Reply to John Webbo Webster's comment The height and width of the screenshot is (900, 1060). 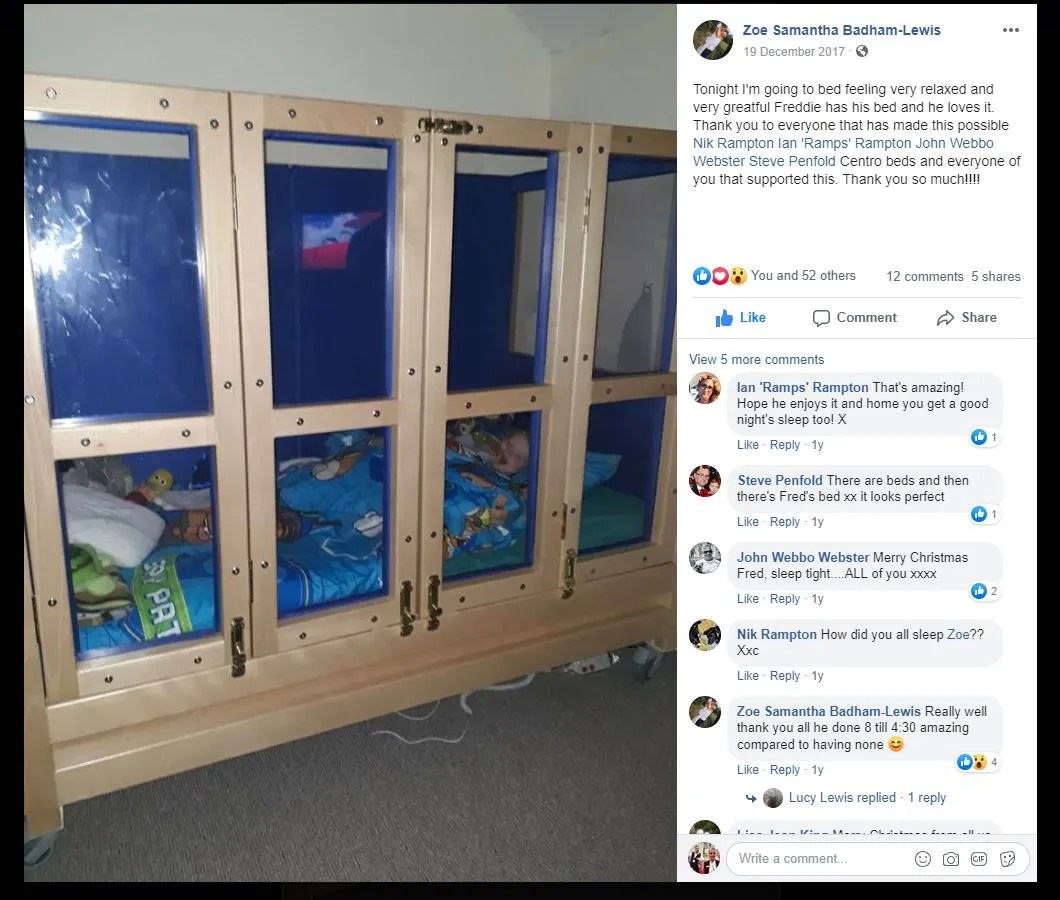pos(785,599)
